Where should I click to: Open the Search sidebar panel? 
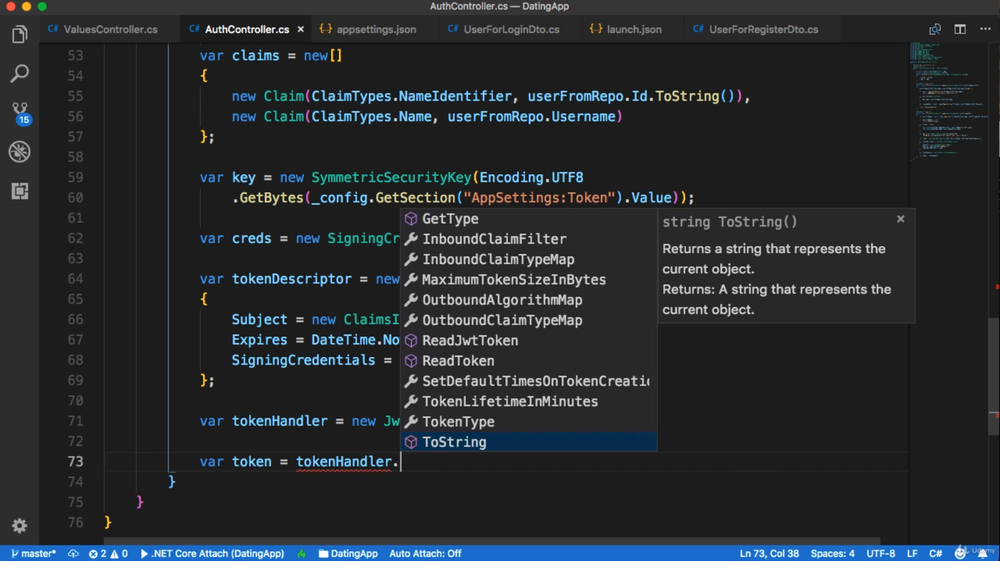tap(20, 73)
